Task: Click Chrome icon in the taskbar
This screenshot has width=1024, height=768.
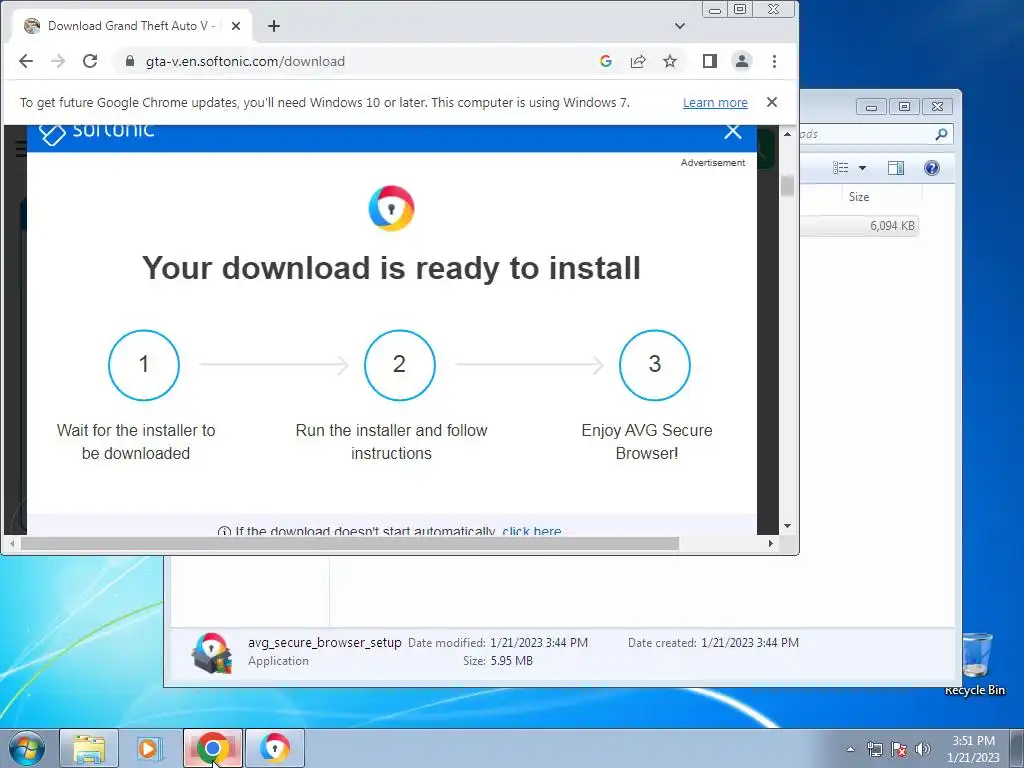Action: (x=212, y=748)
